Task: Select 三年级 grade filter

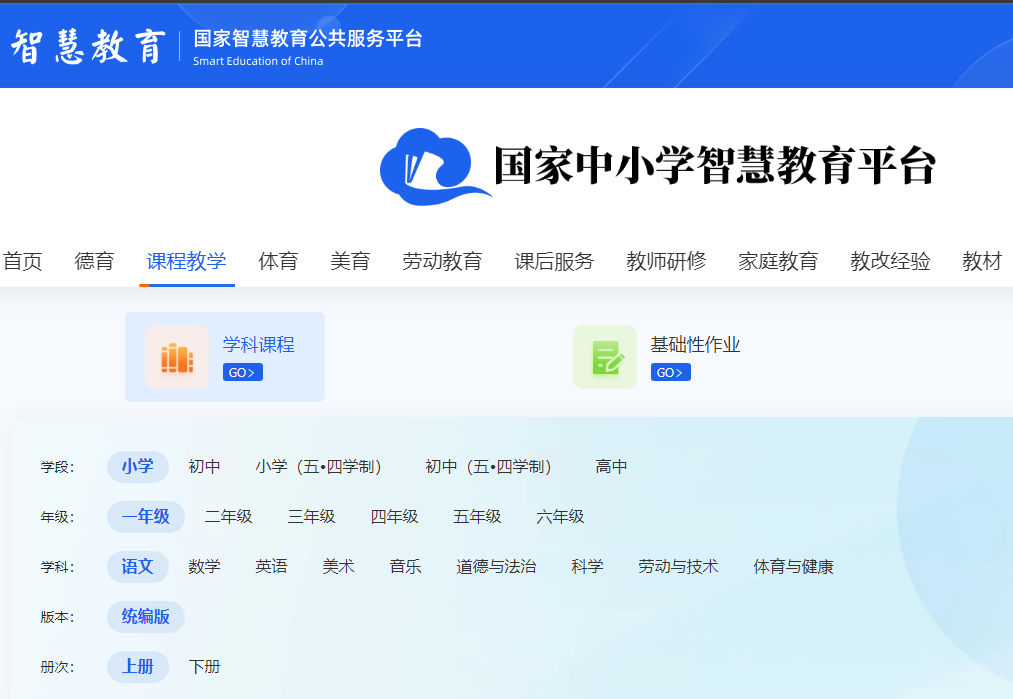Action: (311, 517)
